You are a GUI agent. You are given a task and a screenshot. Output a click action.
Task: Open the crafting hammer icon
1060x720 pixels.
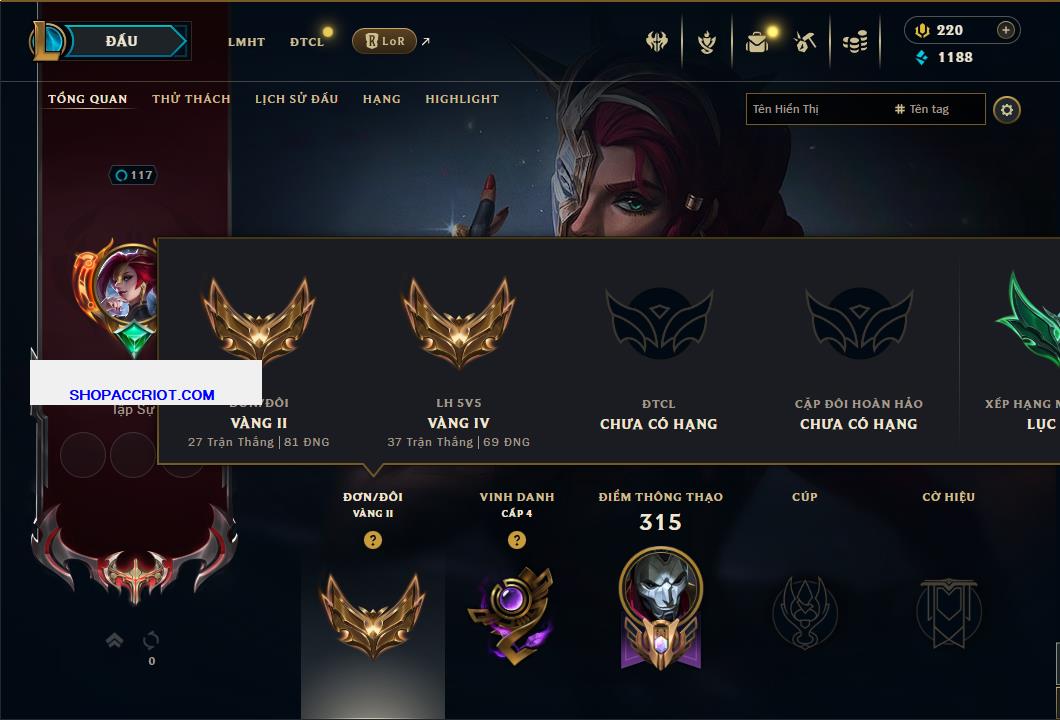click(x=805, y=43)
